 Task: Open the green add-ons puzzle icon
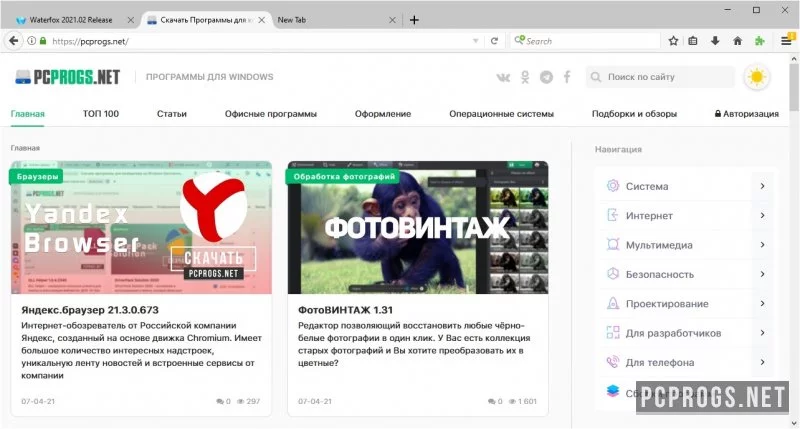coord(760,41)
